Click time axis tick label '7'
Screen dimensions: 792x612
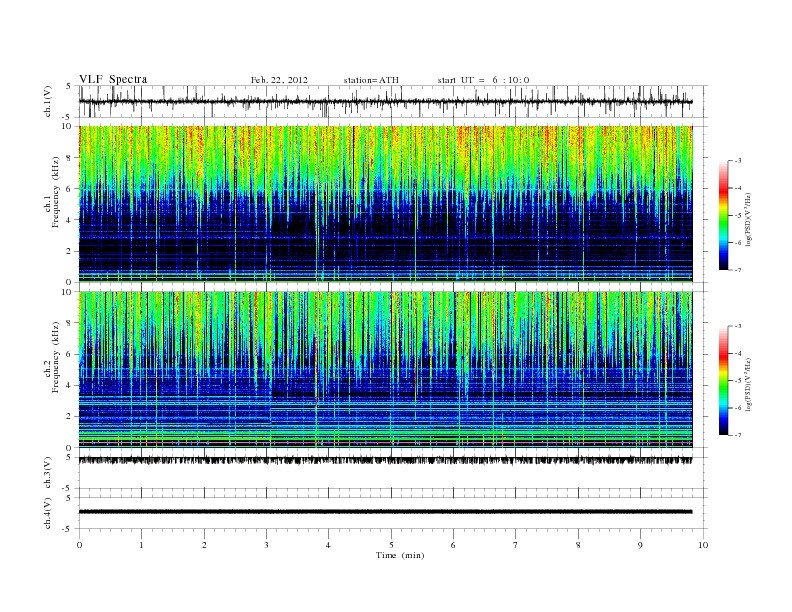[515, 545]
